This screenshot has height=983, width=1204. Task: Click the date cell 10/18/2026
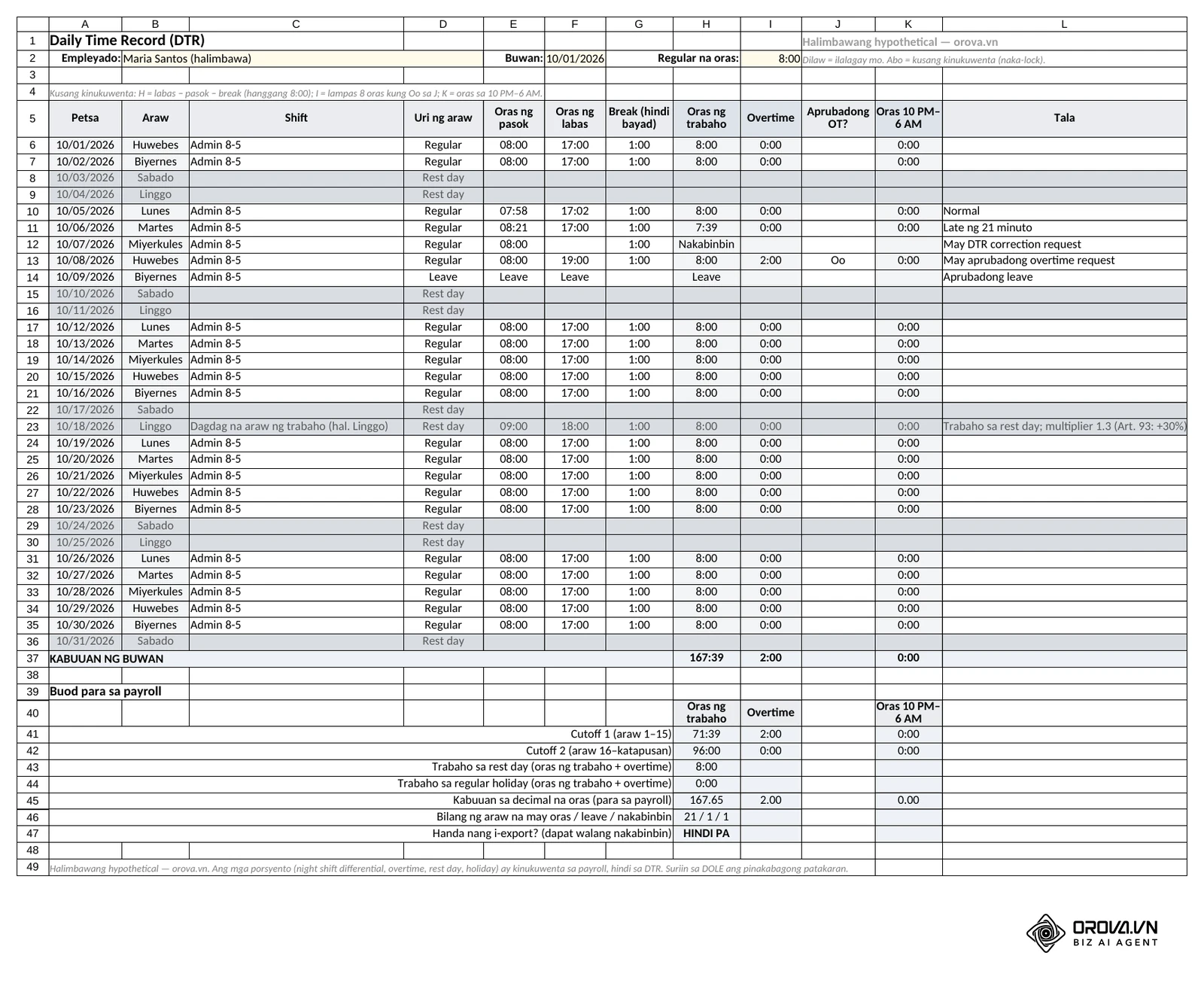coord(85,426)
